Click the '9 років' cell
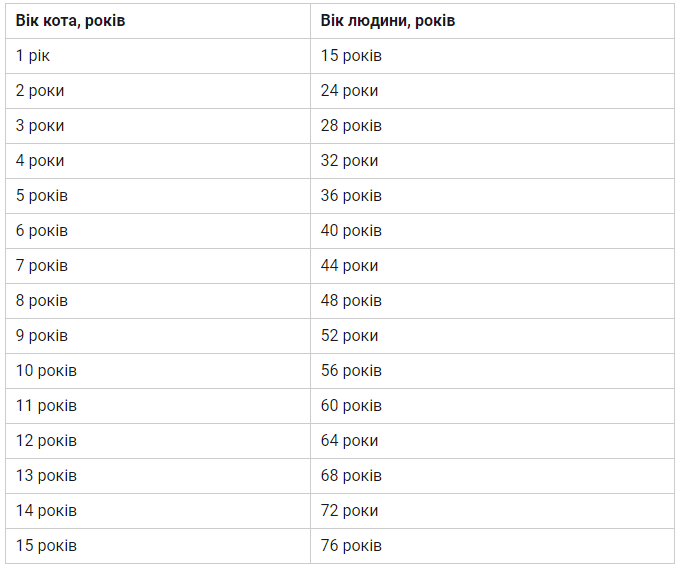Screen dimensions: 679x568 click(42, 336)
